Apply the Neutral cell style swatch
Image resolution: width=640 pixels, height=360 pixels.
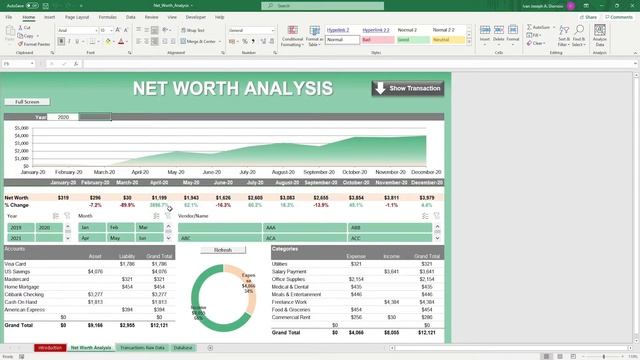448,40
